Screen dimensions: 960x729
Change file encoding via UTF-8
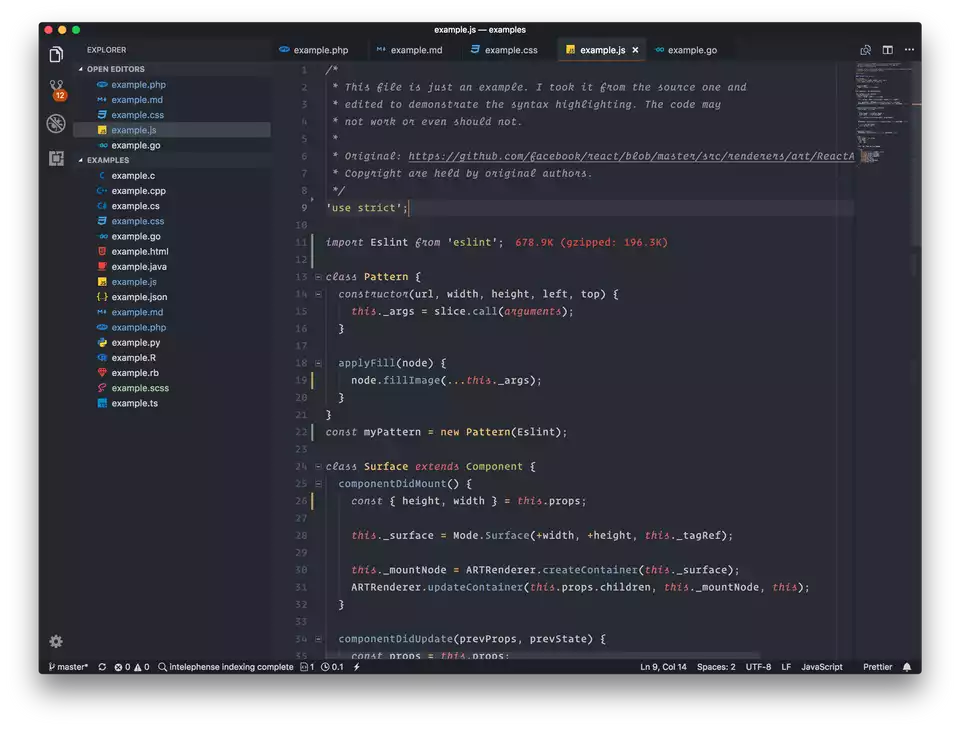pyautogui.click(x=758, y=667)
